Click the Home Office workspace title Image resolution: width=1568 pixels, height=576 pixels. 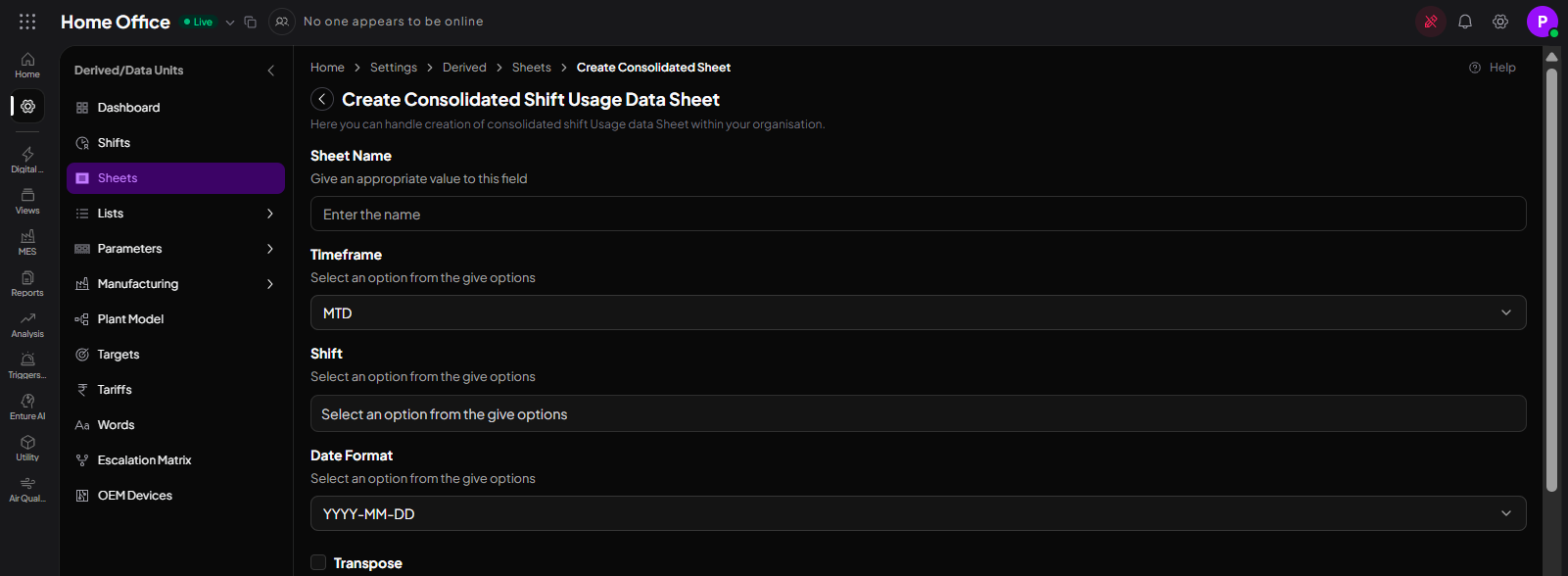(116, 22)
